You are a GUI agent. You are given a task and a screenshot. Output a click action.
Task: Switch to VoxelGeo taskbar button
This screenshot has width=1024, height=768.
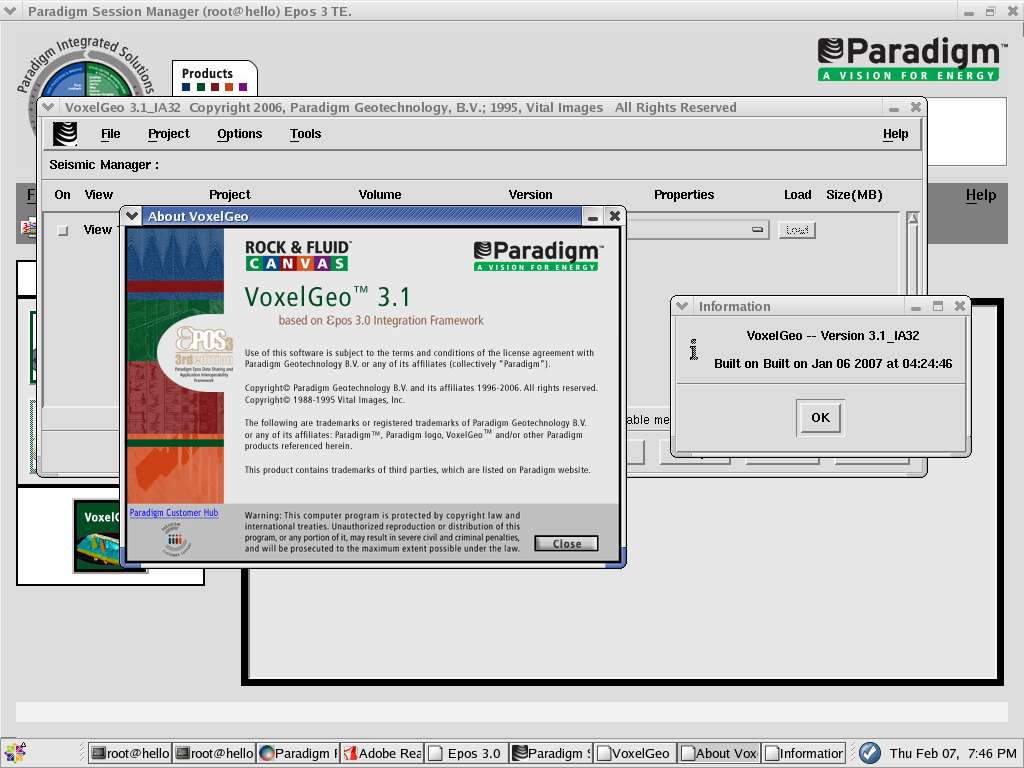point(635,753)
